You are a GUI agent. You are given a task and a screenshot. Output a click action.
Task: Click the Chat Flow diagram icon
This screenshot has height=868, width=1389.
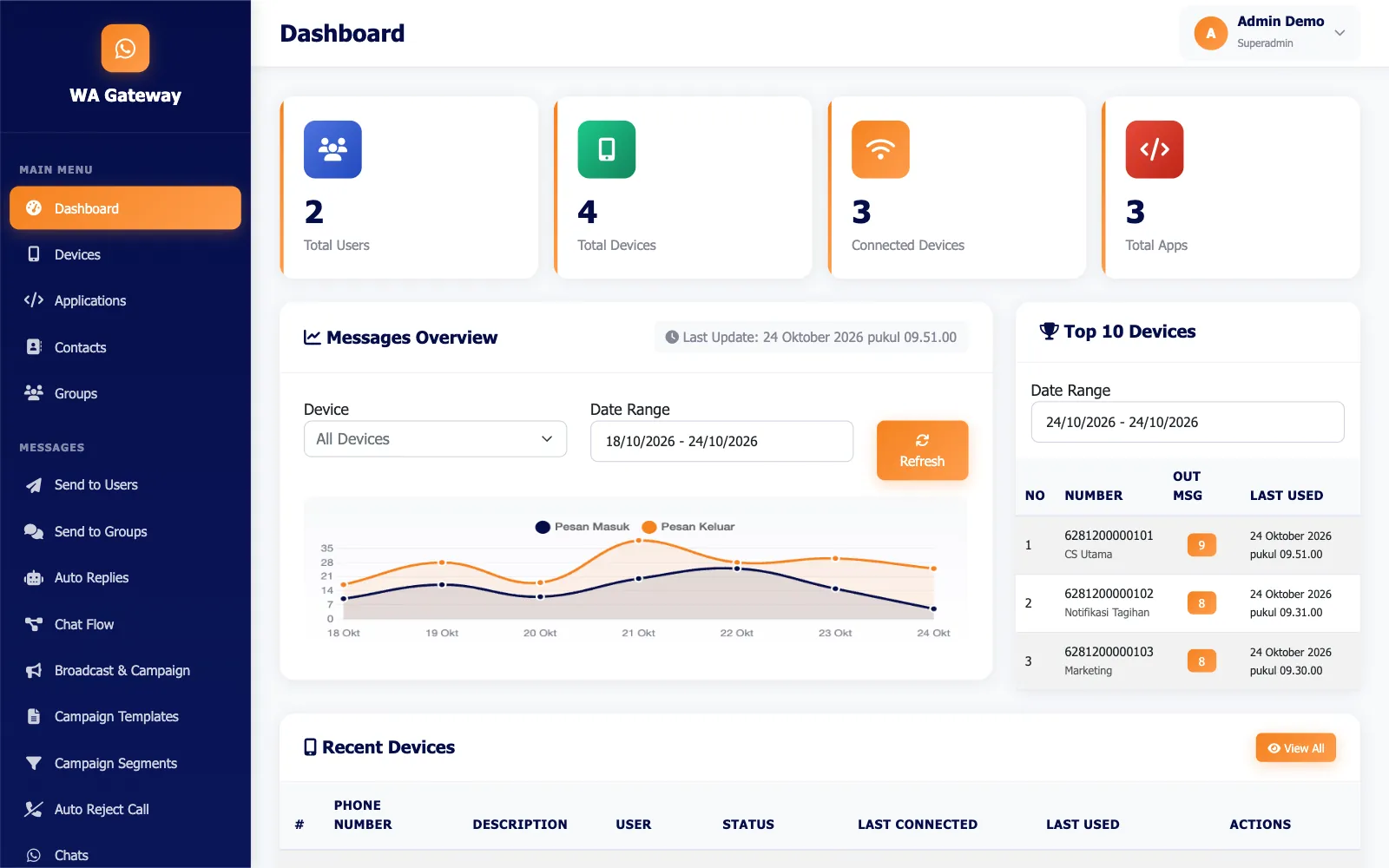point(34,624)
